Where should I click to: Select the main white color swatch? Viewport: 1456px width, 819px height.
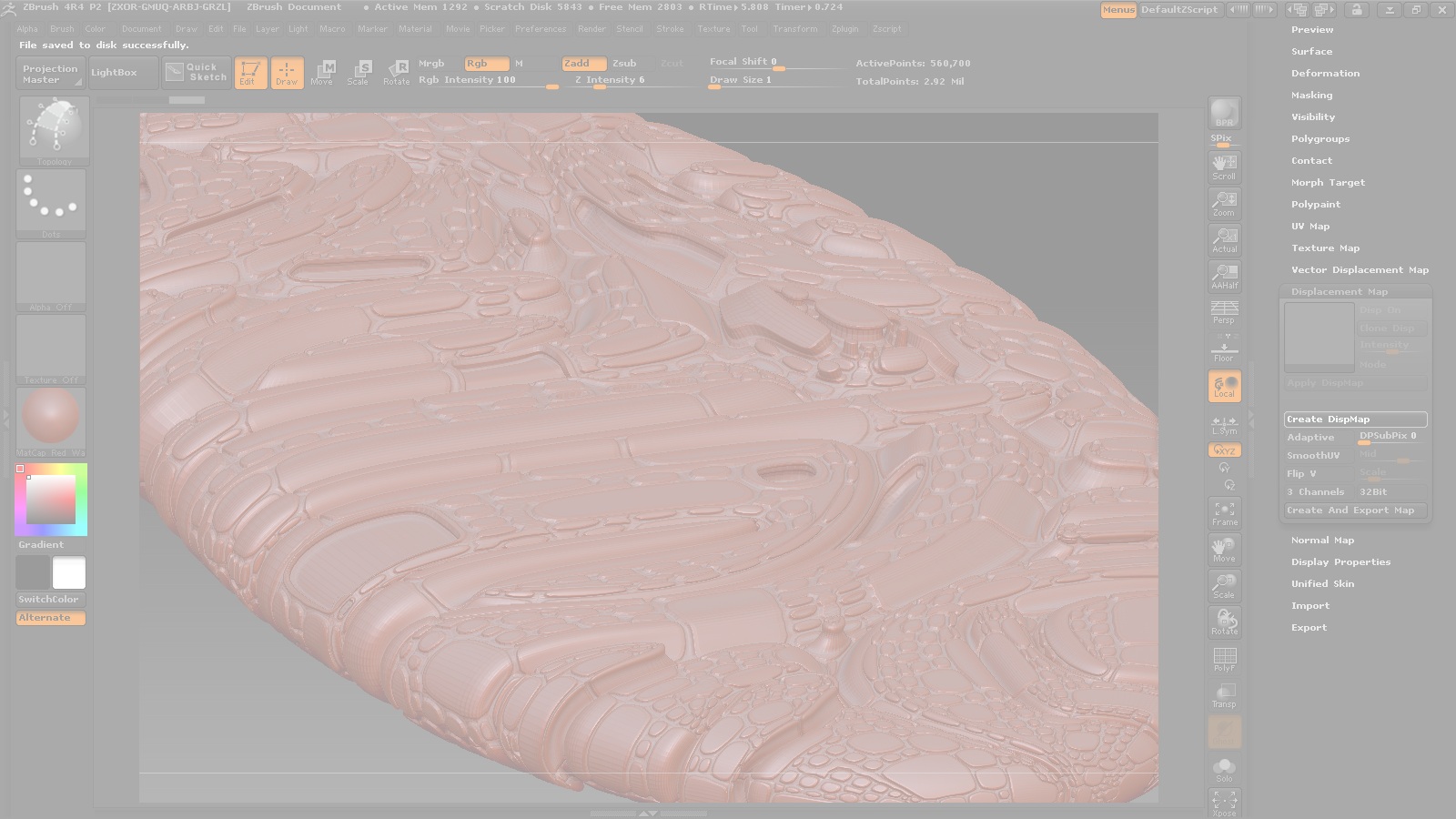[69, 573]
